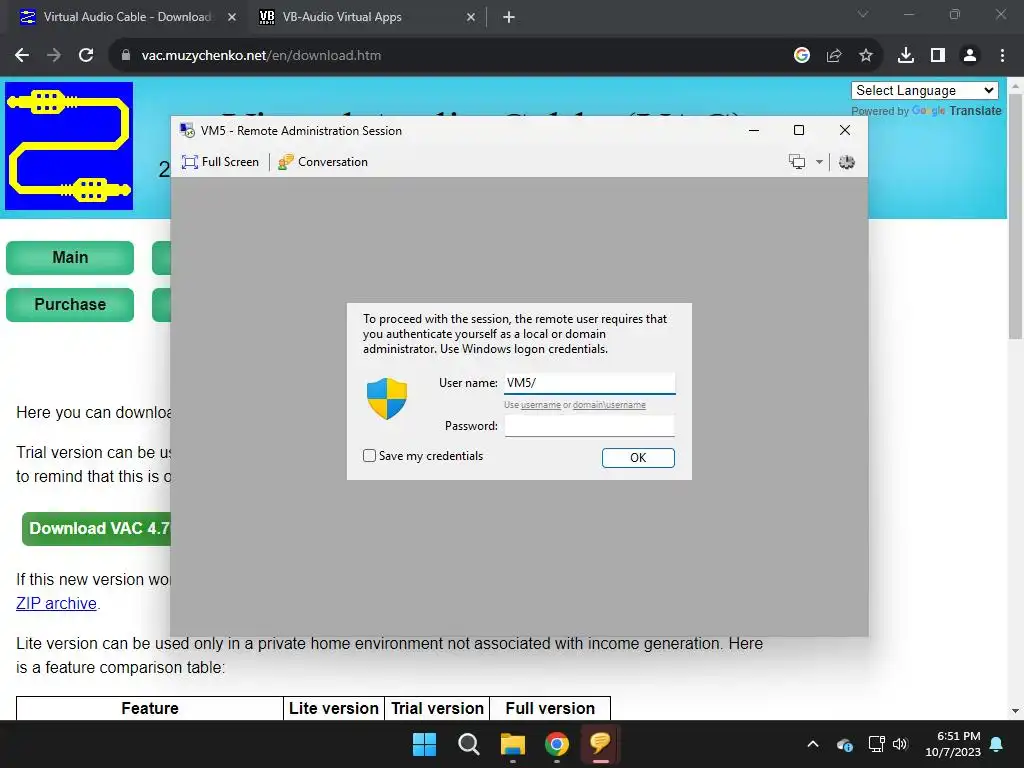Click Full Screen in the remote session toolbar
This screenshot has width=1024, height=768.
[x=220, y=162]
